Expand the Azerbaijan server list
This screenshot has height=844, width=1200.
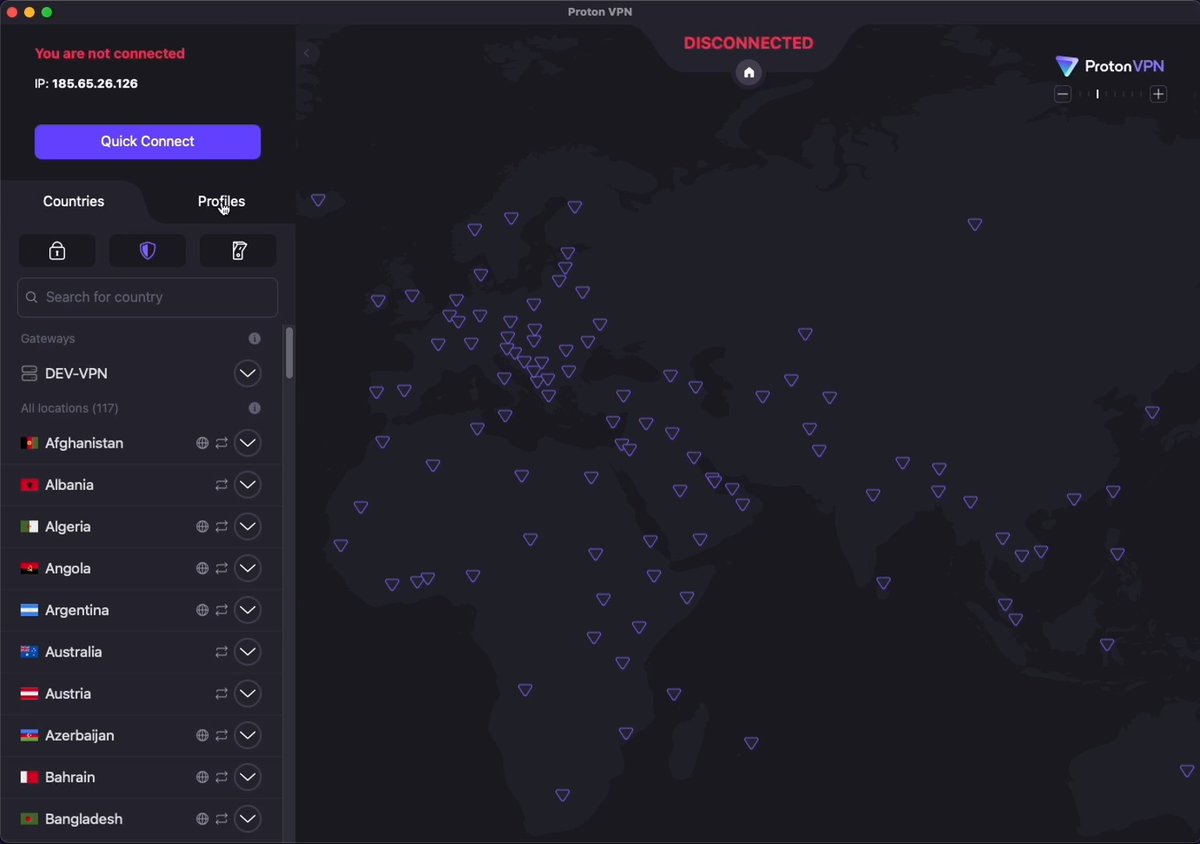(x=247, y=735)
